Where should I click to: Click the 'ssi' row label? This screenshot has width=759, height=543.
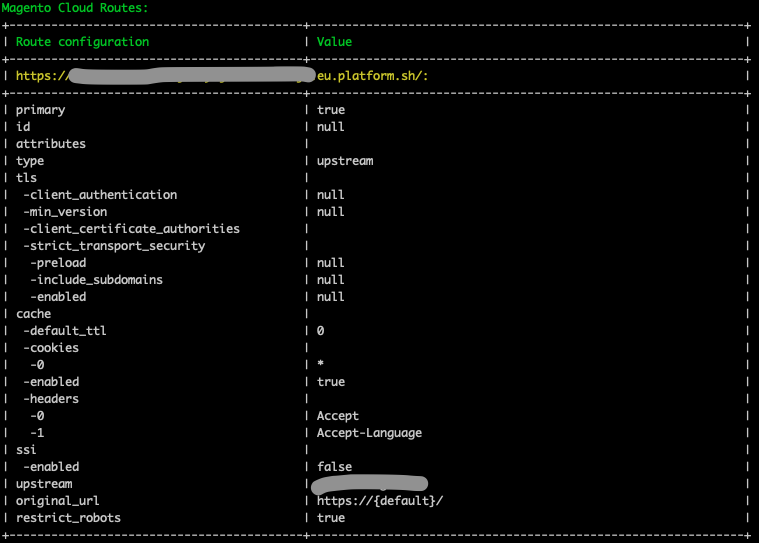(x=26, y=450)
